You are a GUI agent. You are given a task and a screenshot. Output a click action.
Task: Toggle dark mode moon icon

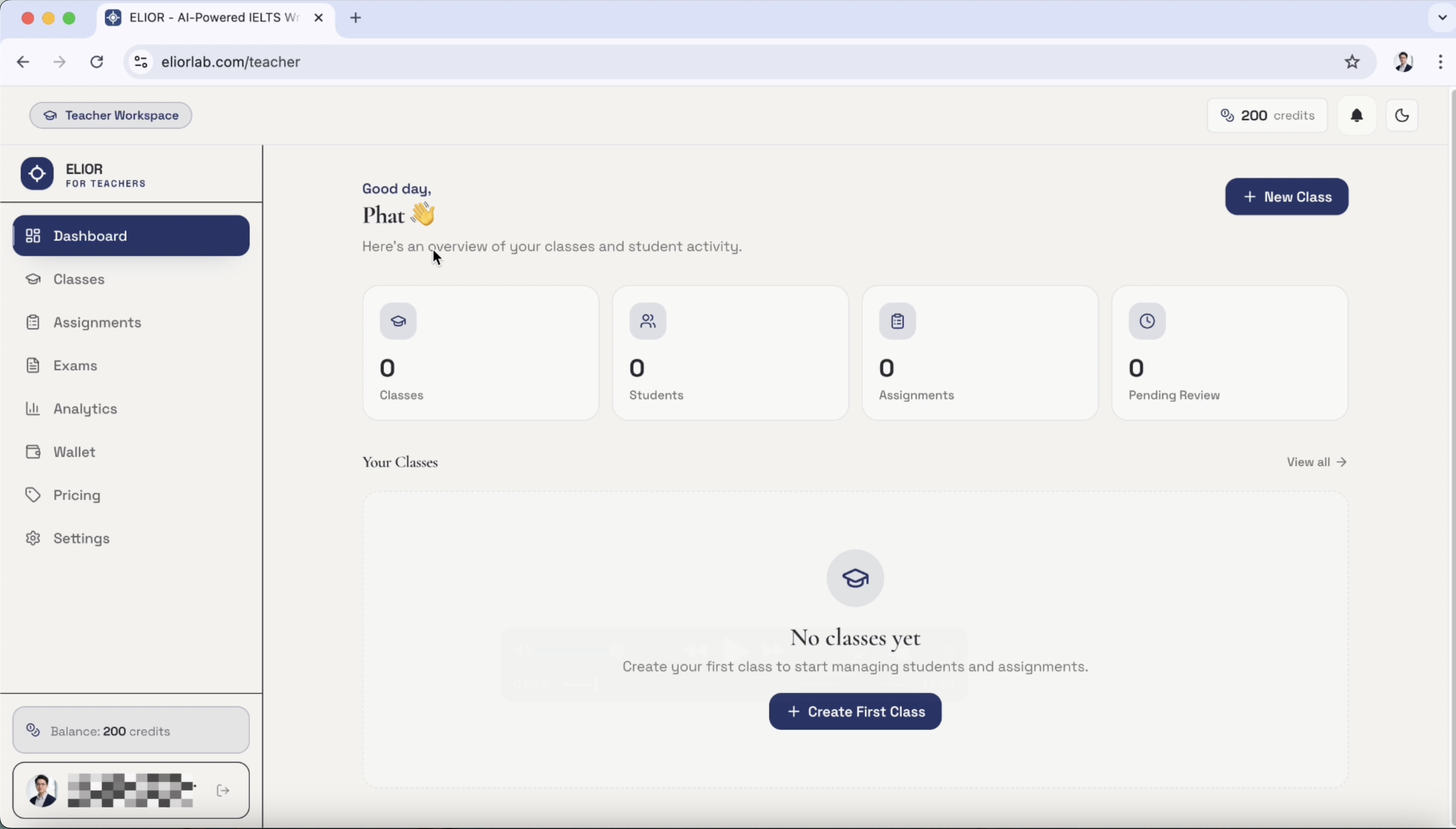coord(1401,115)
